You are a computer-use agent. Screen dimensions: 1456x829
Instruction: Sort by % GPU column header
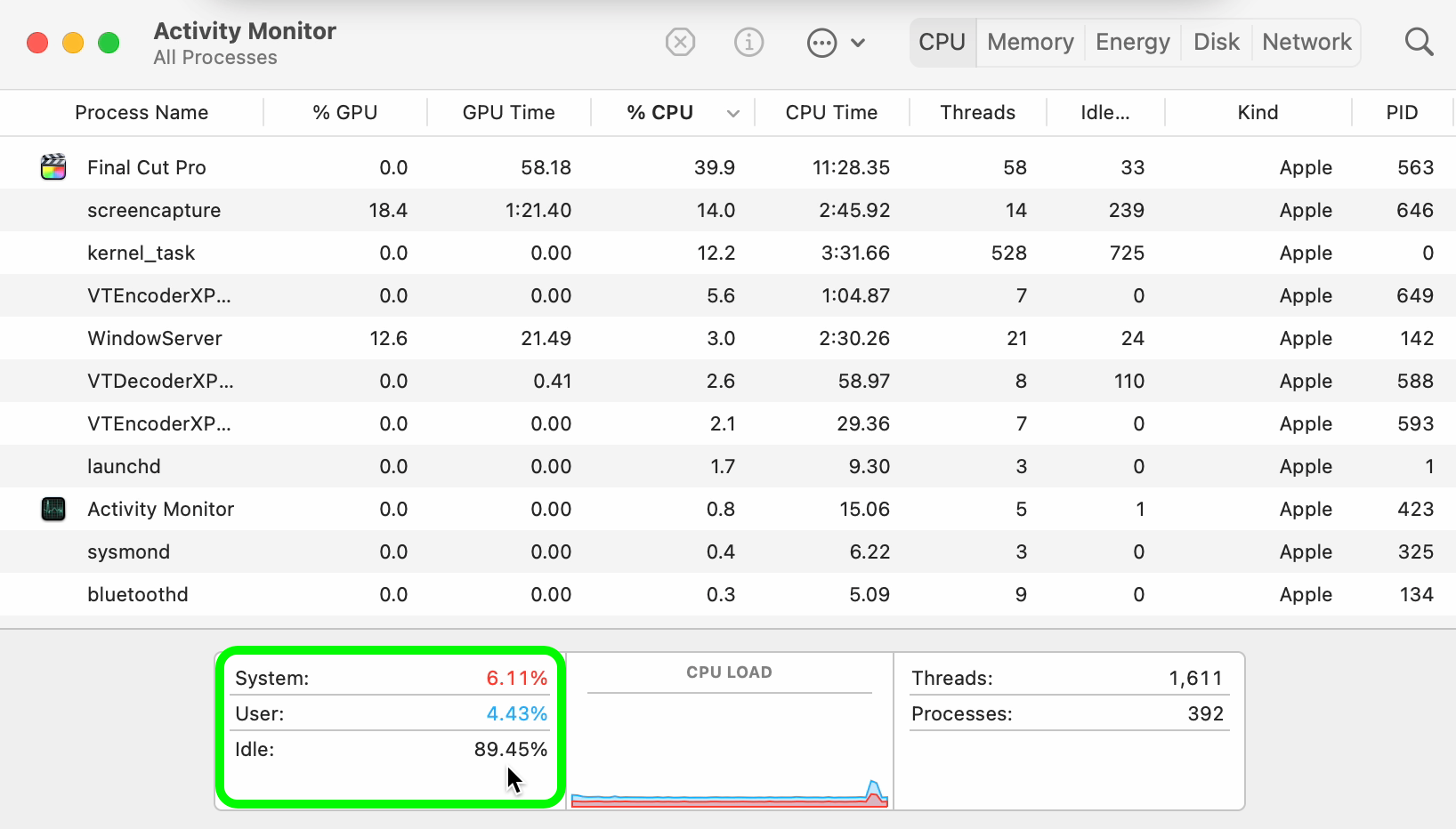pos(344,113)
